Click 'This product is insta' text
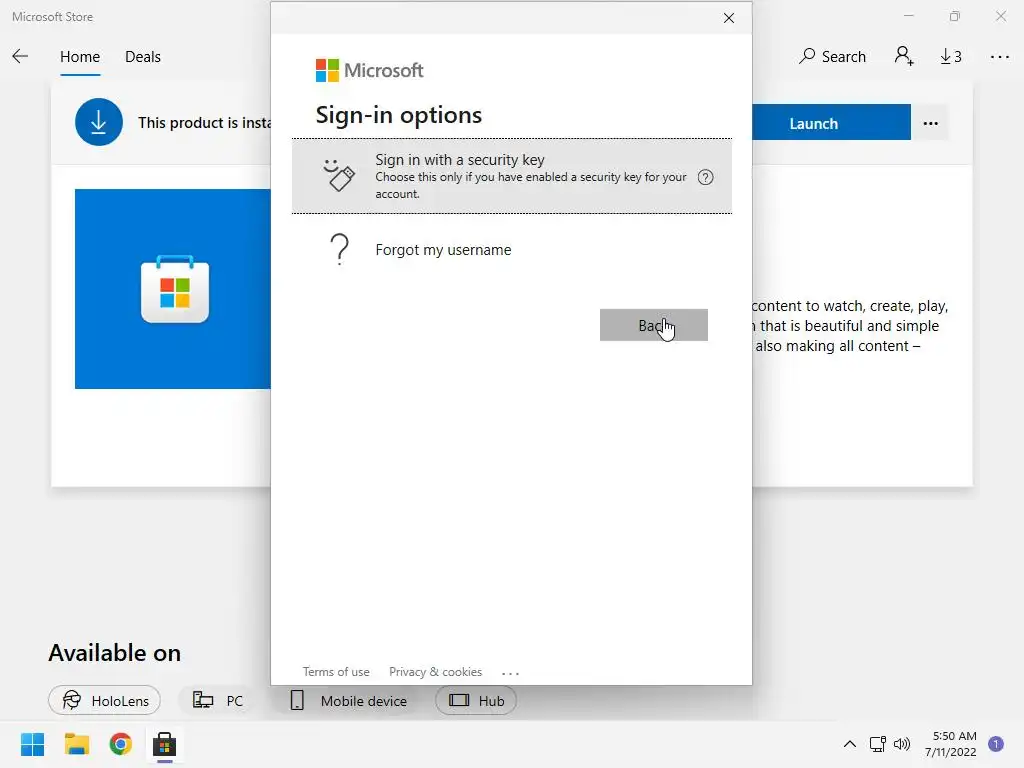The image size is (1024, 768). tap(204, 123)
